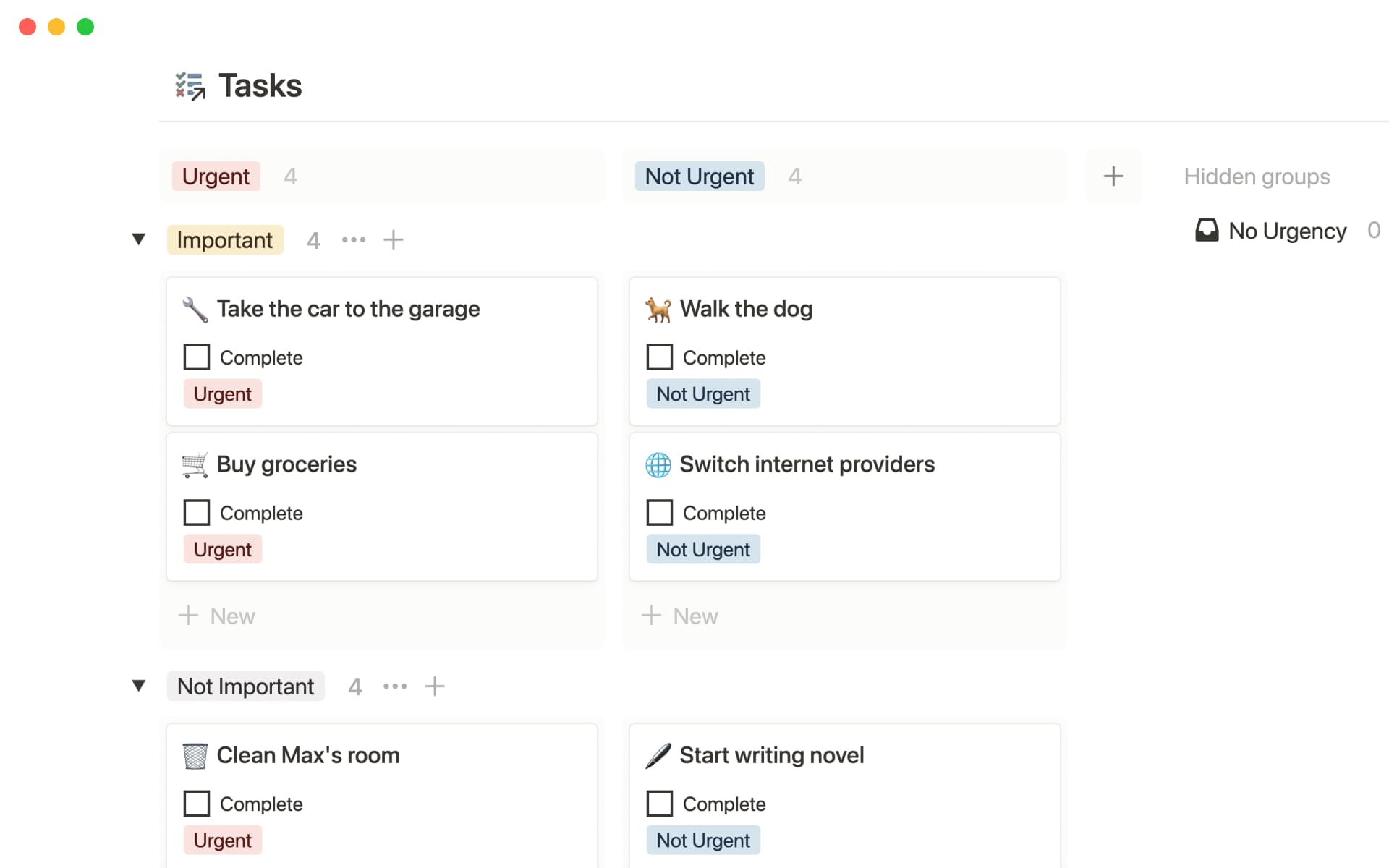Click New under the Not Urgent column

point(680,616)
